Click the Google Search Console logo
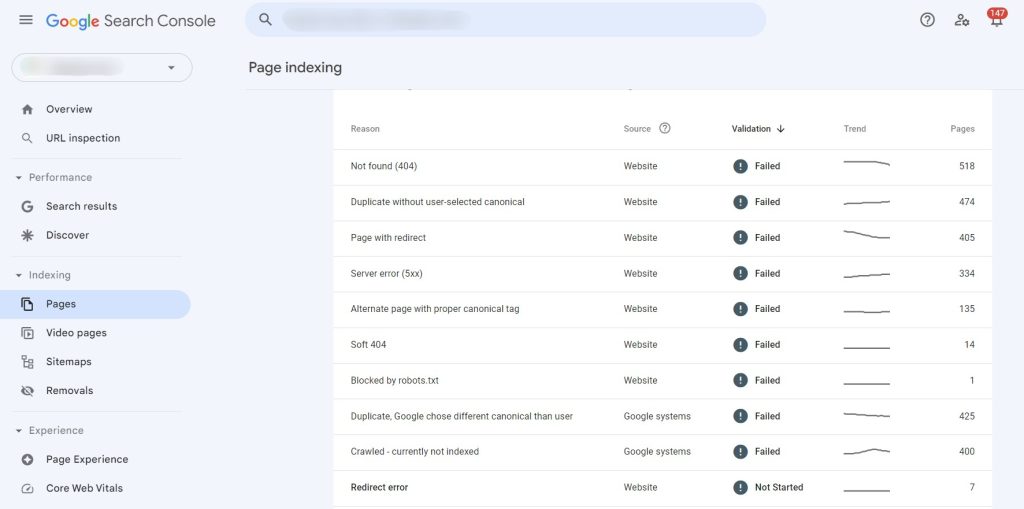Screen dimensions: 1024x509 (131, 21)
